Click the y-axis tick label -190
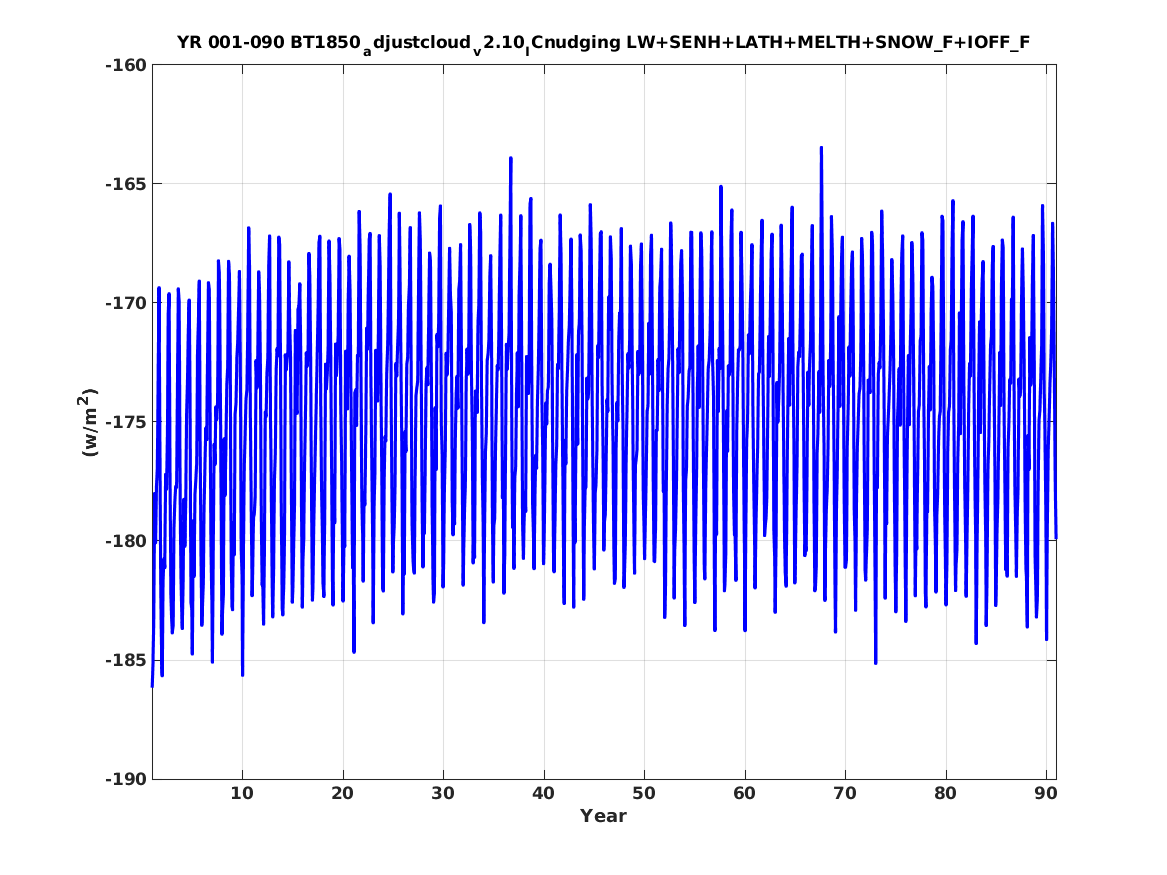1167x875 pixels. tap(127, 779)
